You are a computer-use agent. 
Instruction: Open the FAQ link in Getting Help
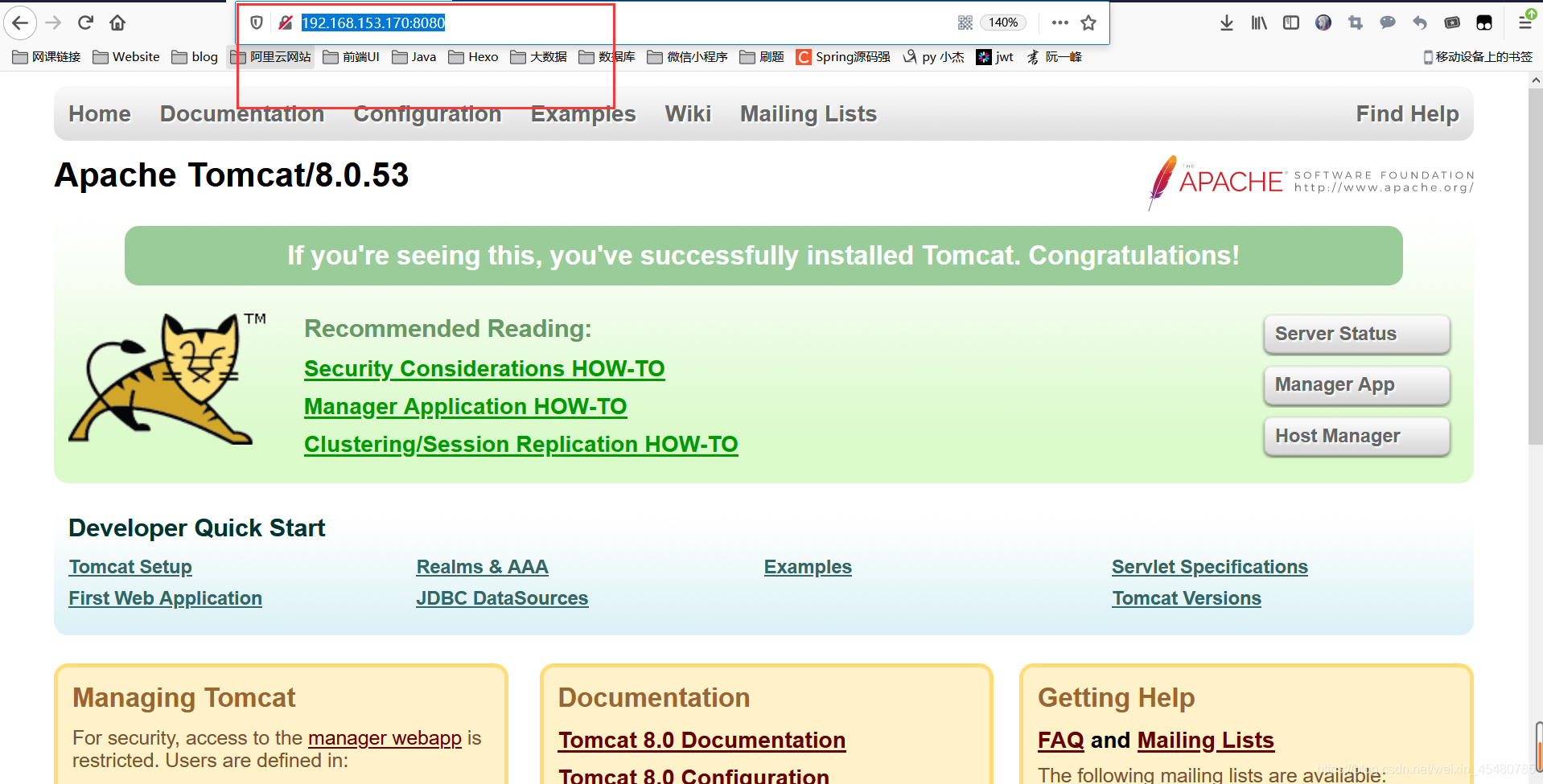(x=1060, y=741)
